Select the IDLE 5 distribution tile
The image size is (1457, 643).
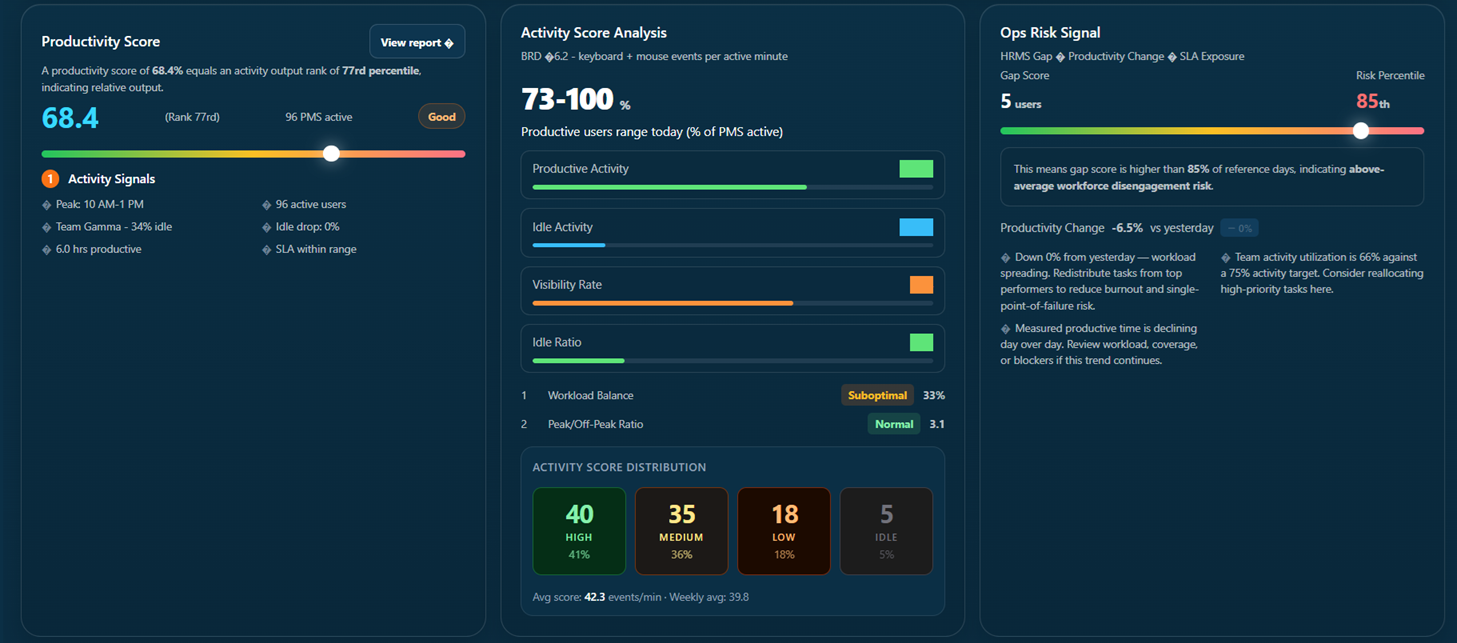click(886, 531)
